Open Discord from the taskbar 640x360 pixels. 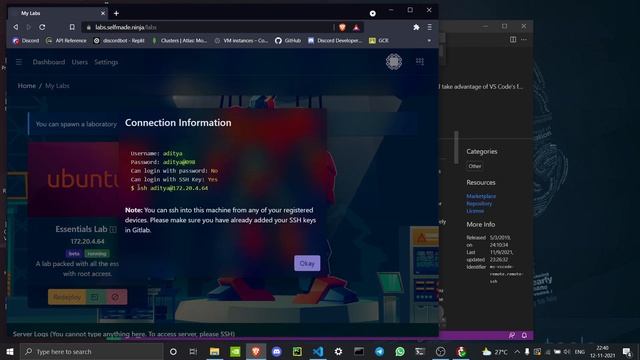(x=276, y=351)
